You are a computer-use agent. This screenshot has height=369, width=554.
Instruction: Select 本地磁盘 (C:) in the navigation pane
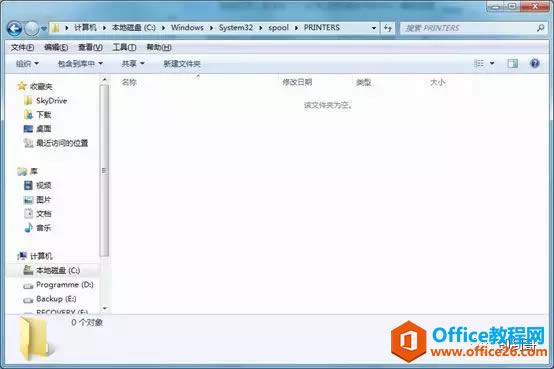tap(58, 270)
